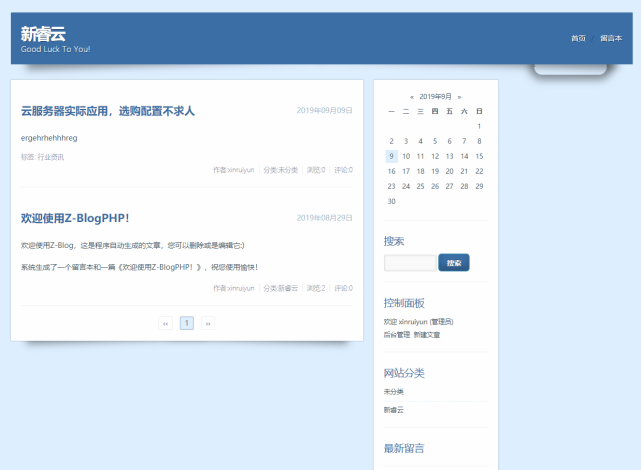Select day 9 in the calendar
642x470 pixels.
coord(391,156)
